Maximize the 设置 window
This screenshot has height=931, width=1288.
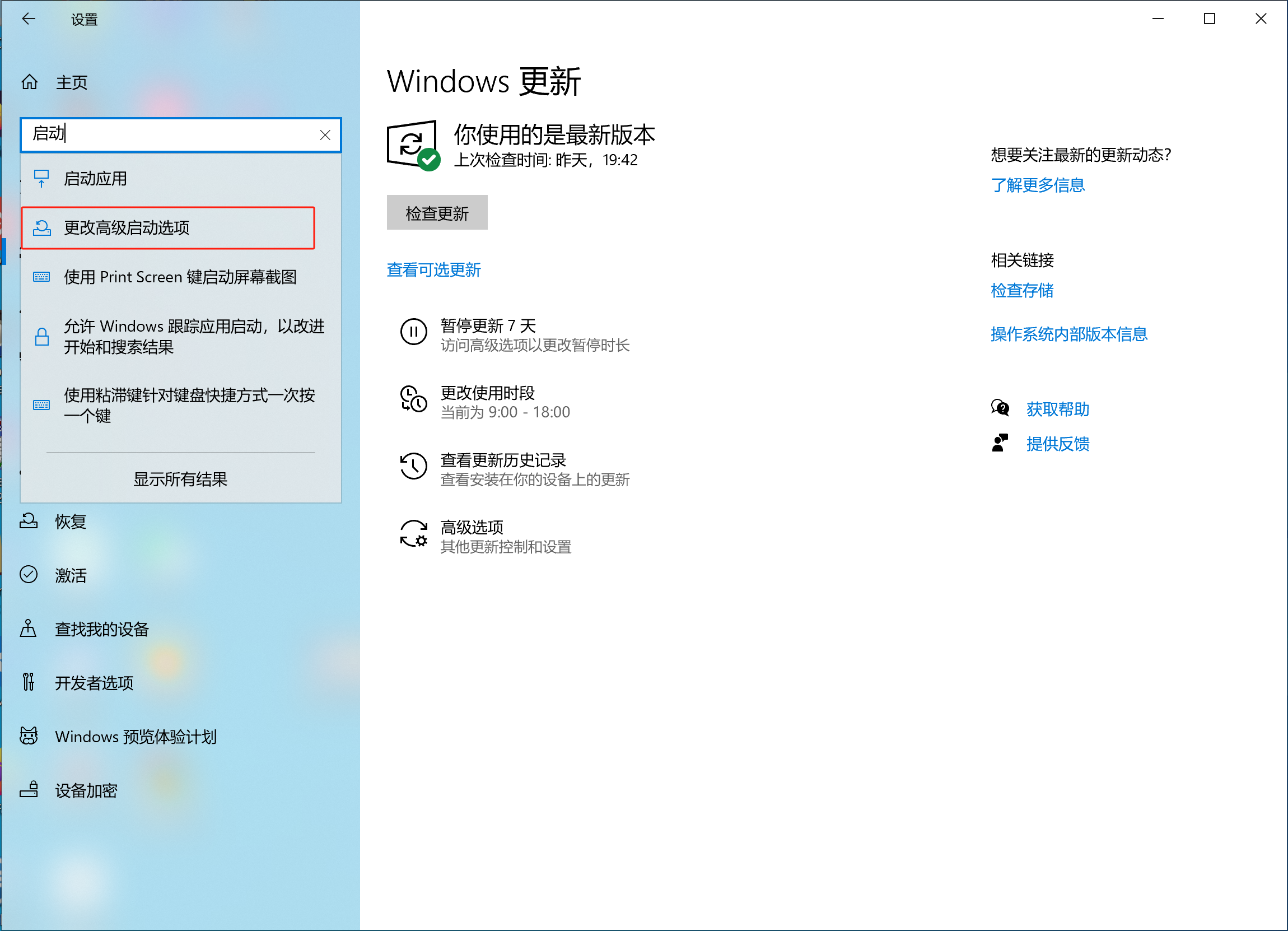click(1210, 18)
